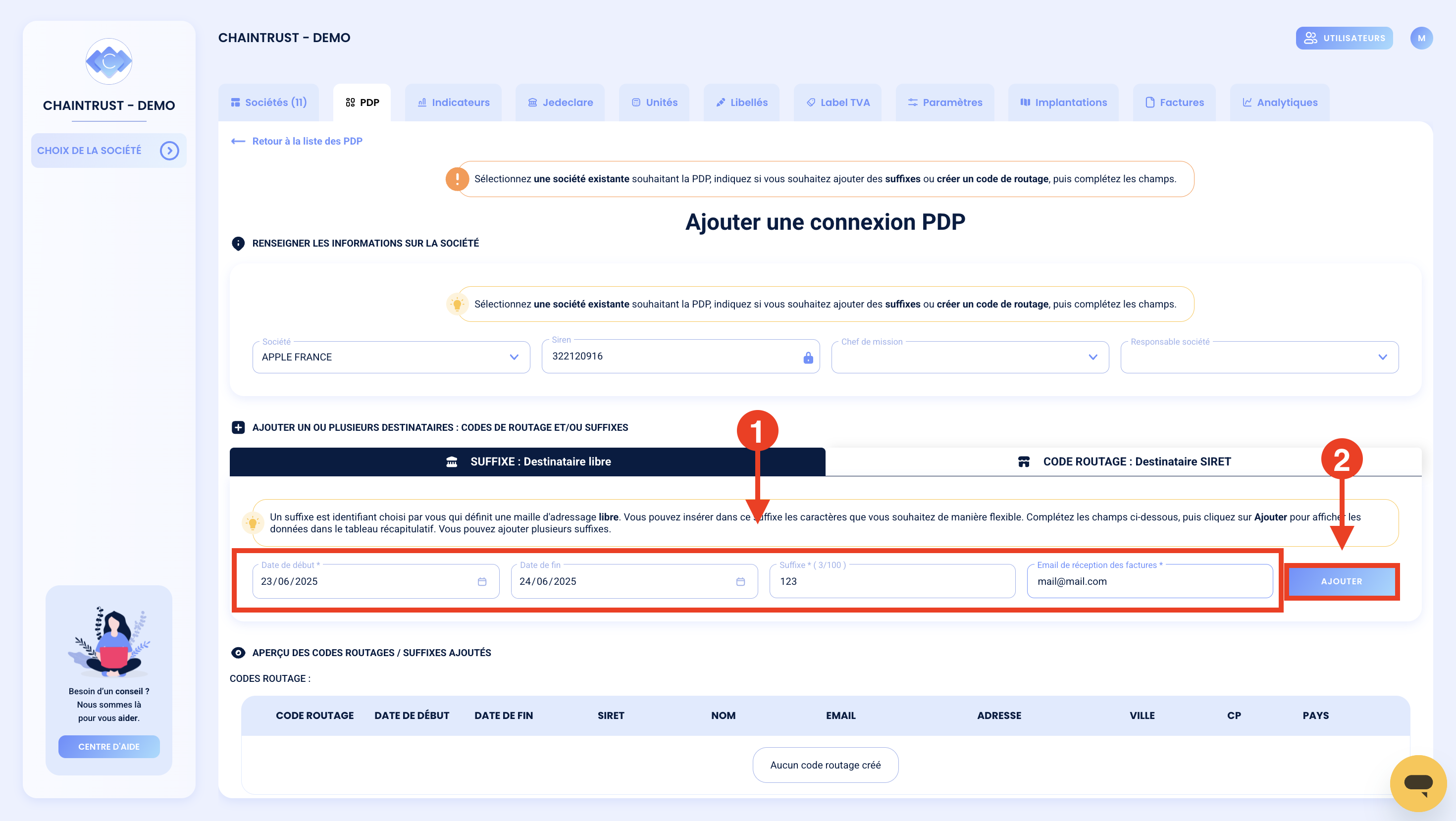The height and width of the screenshot is (821, 1456).
Task: Click the building icon in the Suffixe tab
Action: coord(452,462)
